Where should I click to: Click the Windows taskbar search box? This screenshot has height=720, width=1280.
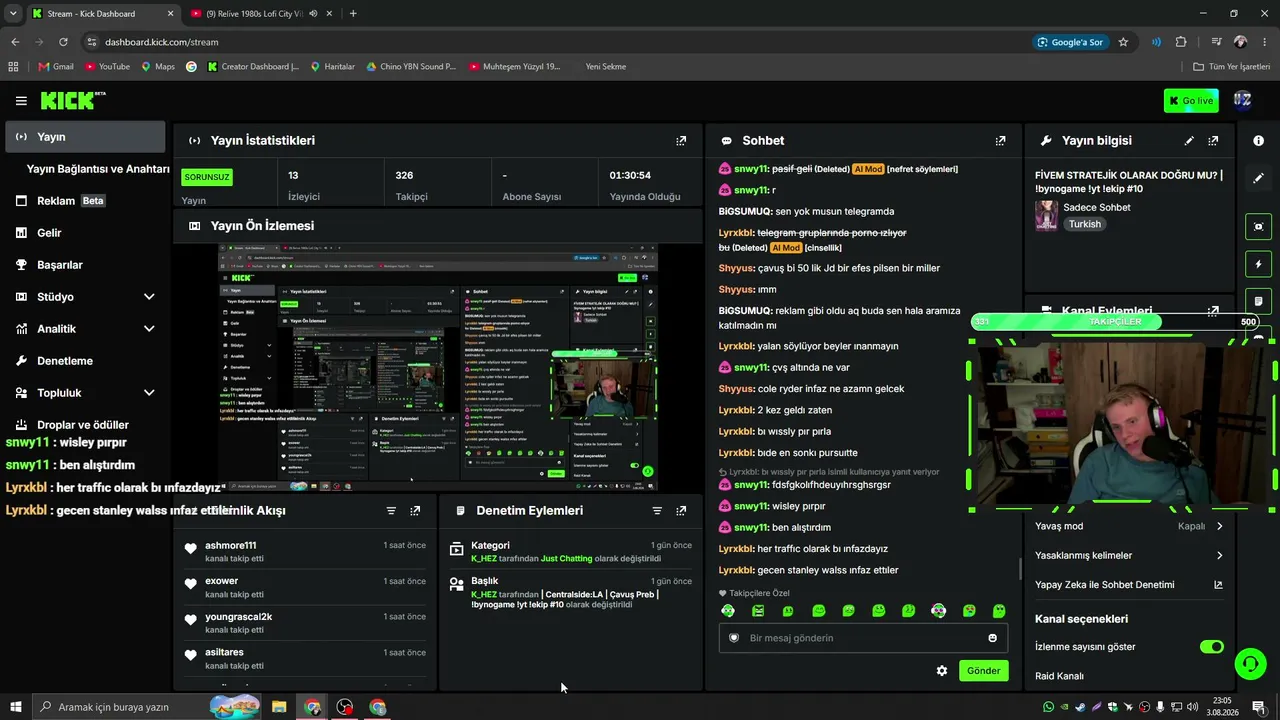[147, 707]
